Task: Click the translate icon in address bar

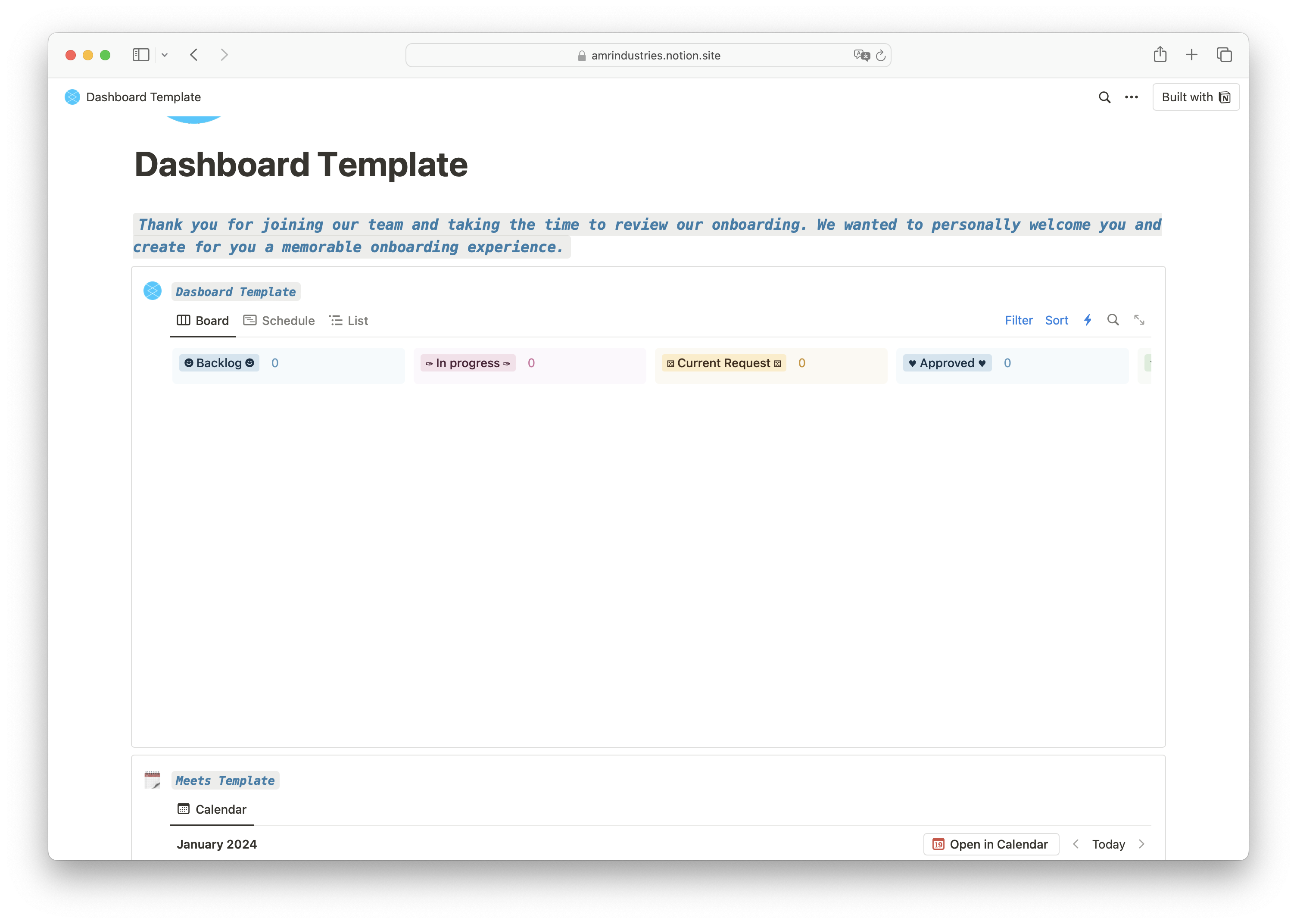Action: point(861,56)
